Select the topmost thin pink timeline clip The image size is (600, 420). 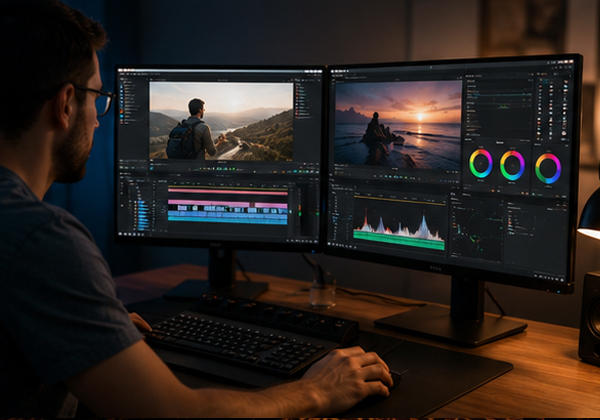pos(228,192)
